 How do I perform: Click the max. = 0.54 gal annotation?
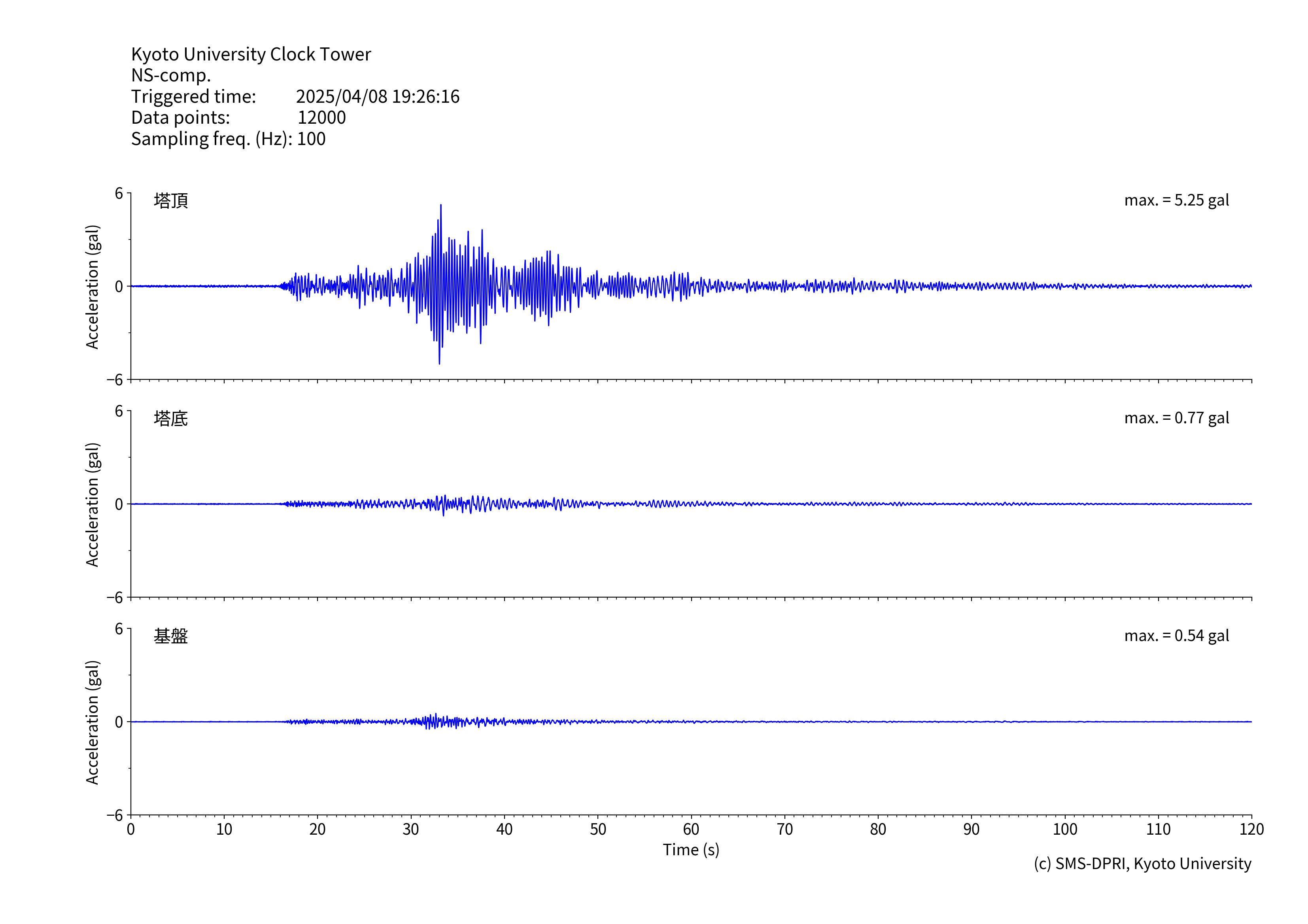1176,635
